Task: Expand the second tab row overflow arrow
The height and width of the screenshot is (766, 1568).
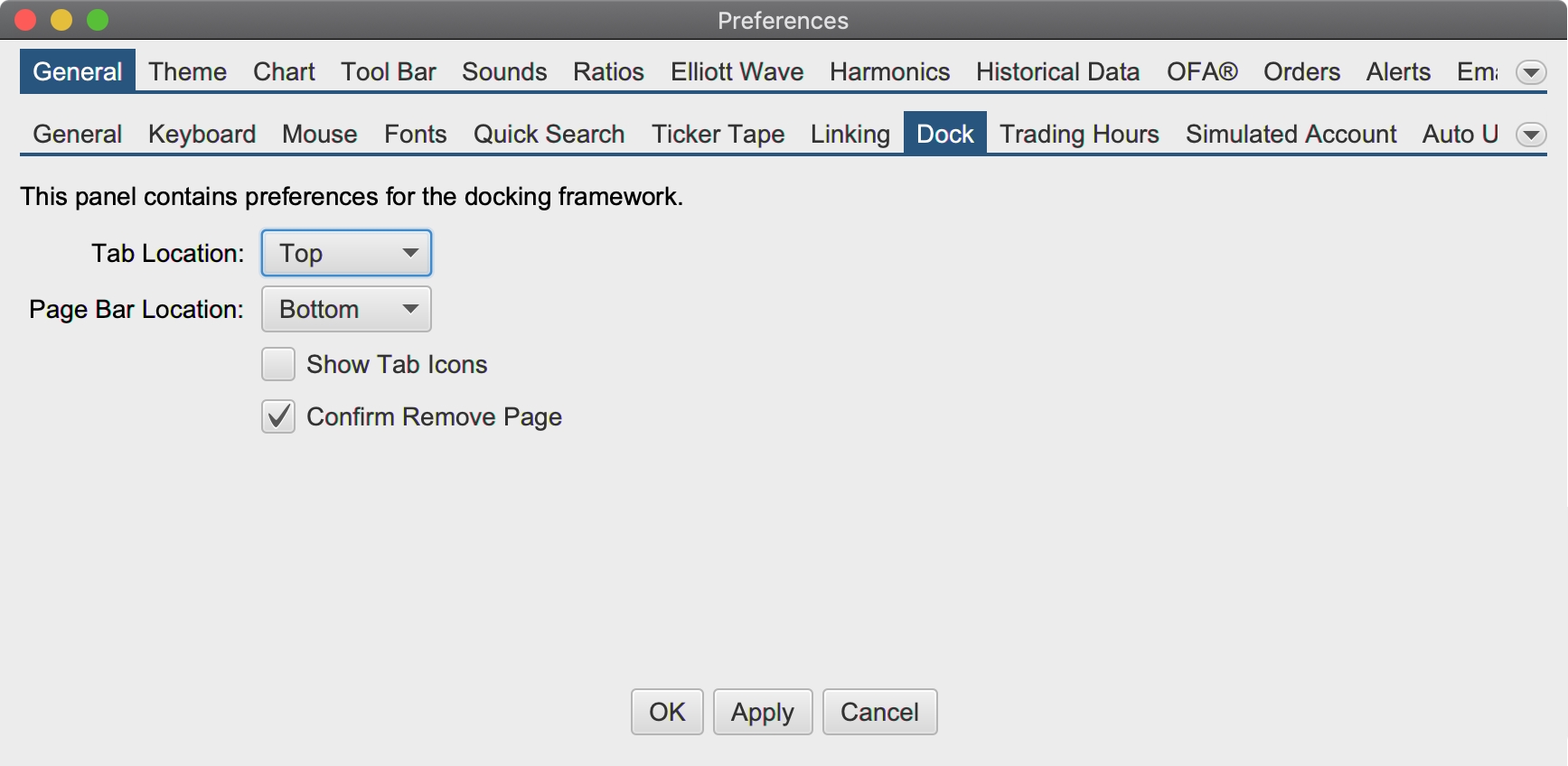Action: [x=1531, y=135]
